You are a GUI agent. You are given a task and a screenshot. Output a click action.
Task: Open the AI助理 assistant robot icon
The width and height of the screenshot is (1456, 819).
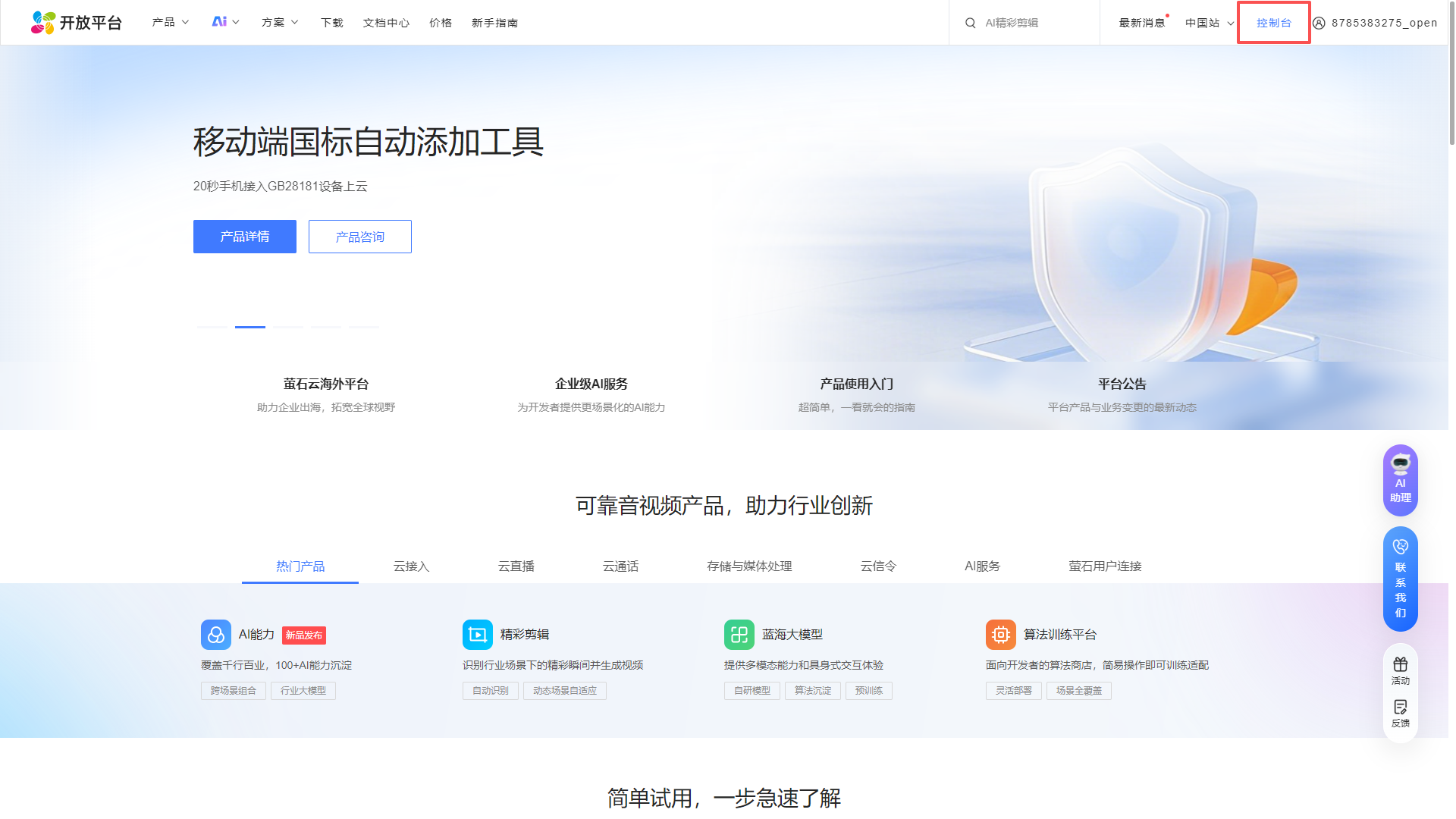(x=1400, y=464)
